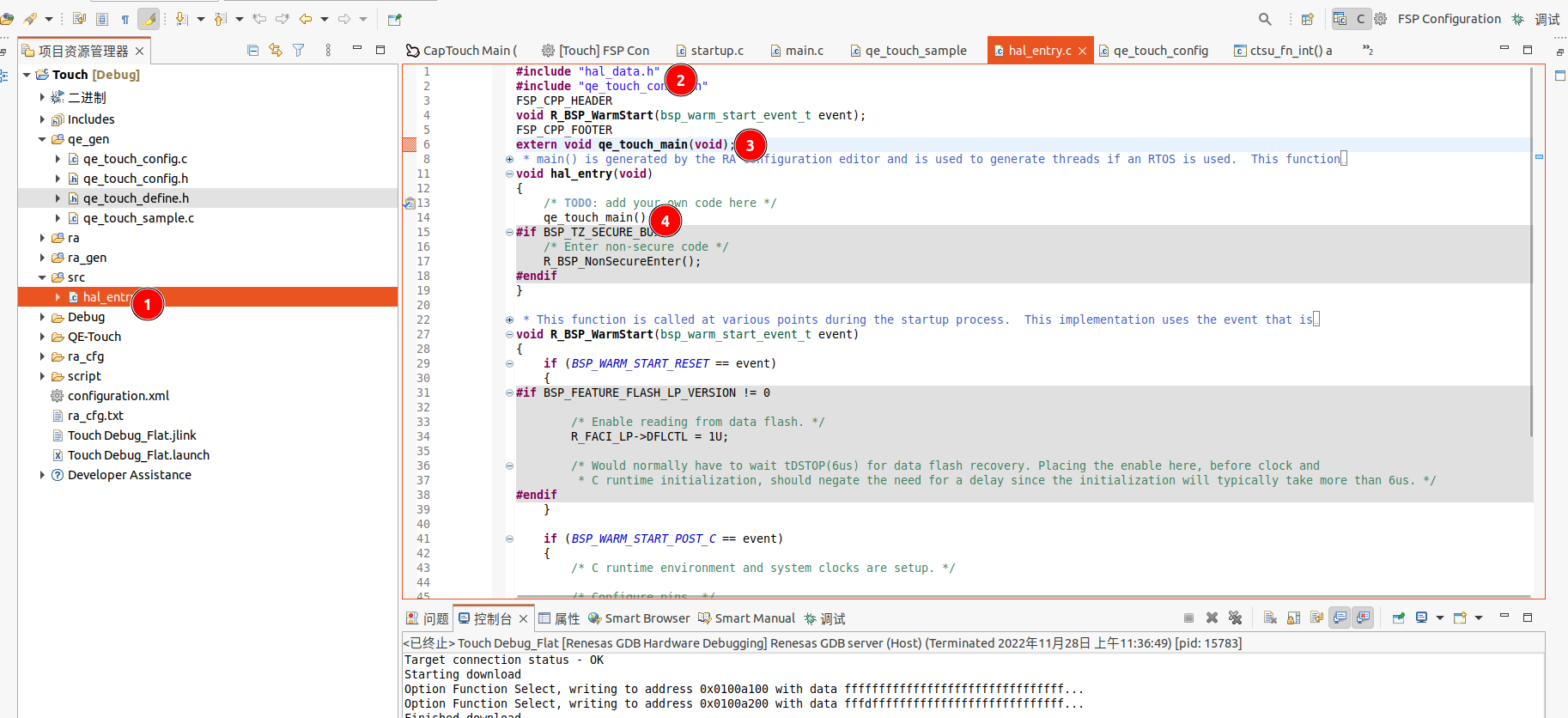1568x718 pixels.
Task: Open the CapTouch Main editor tab
Action: click(462, 51)
